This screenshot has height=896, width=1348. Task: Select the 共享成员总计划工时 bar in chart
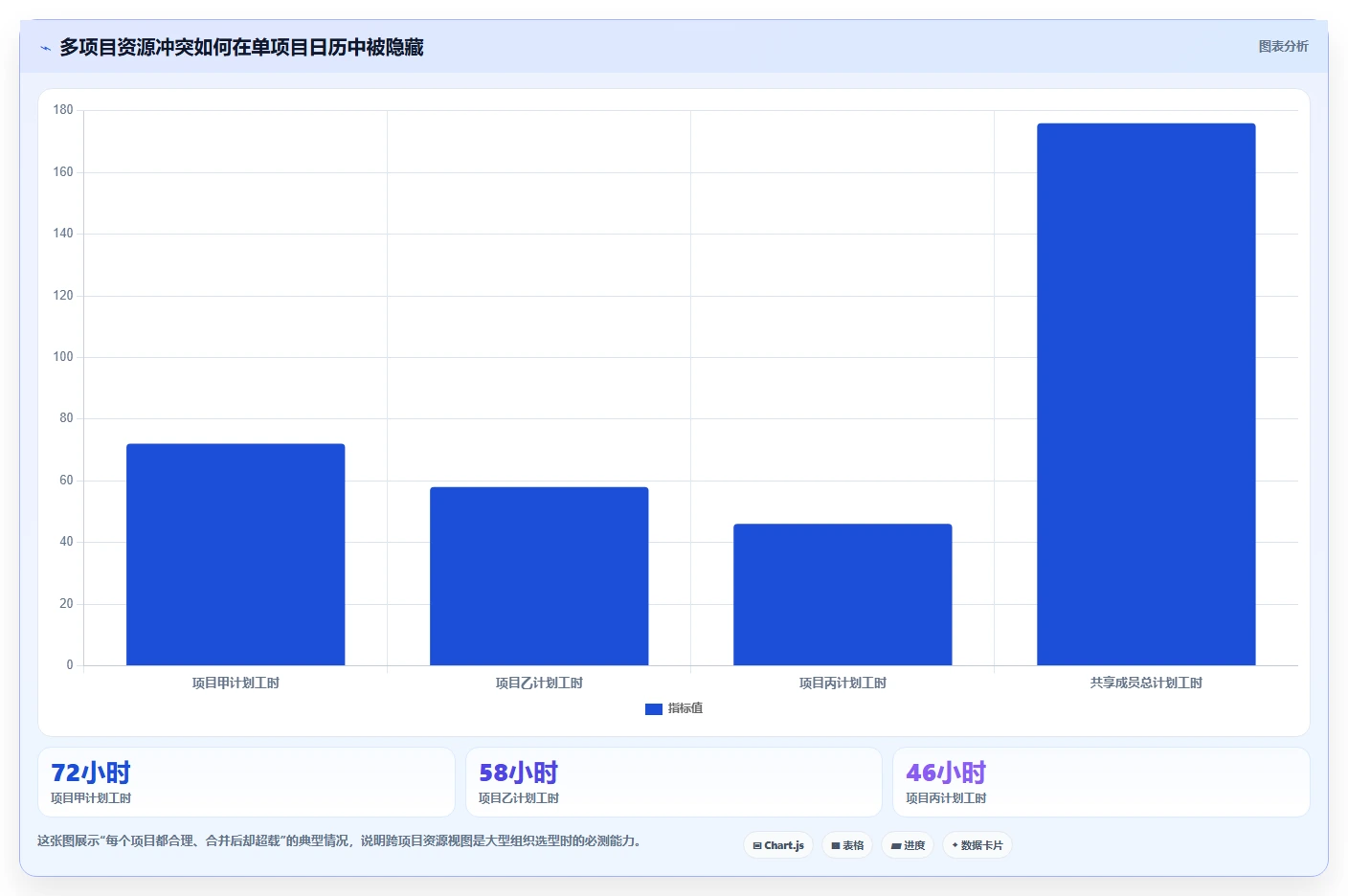[1146, 394]
